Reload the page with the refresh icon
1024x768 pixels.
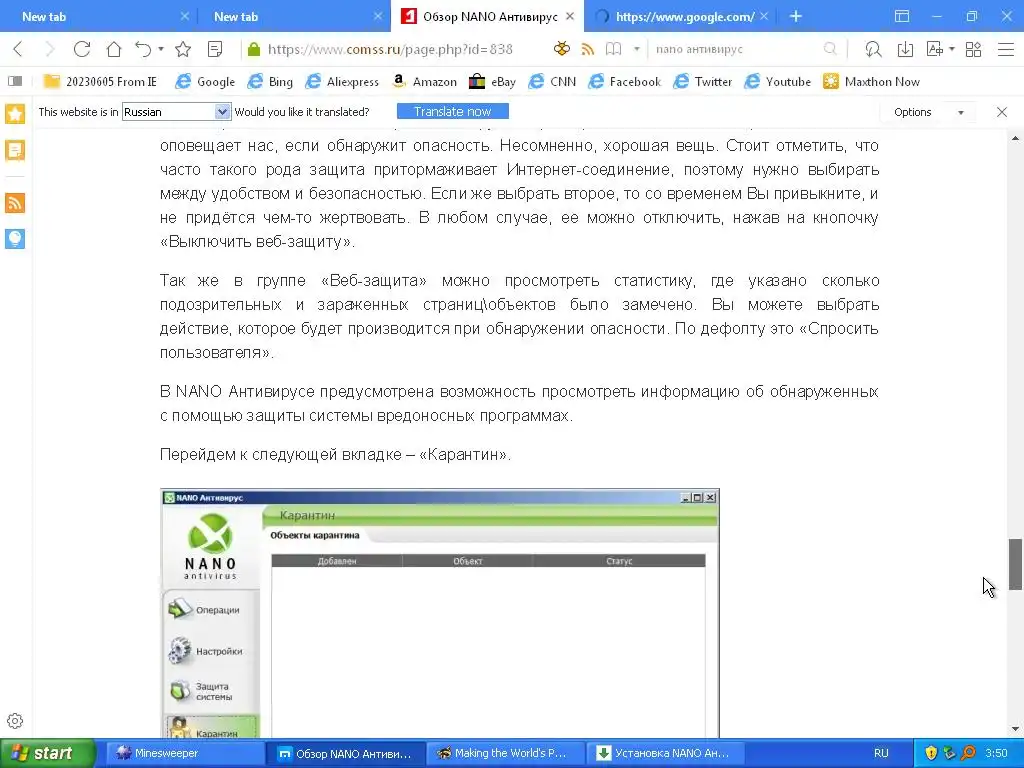82,49
